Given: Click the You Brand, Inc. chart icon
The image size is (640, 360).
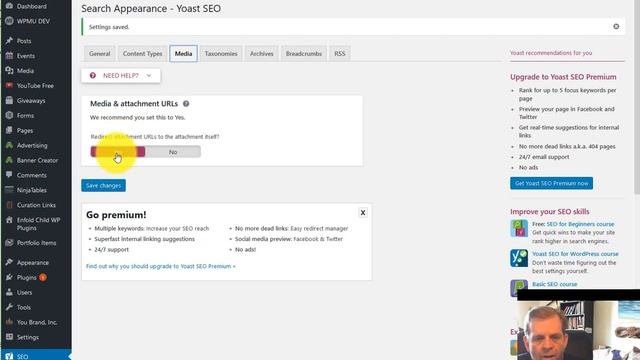Looking at the screenshot, I should click(x=9, y=322).
